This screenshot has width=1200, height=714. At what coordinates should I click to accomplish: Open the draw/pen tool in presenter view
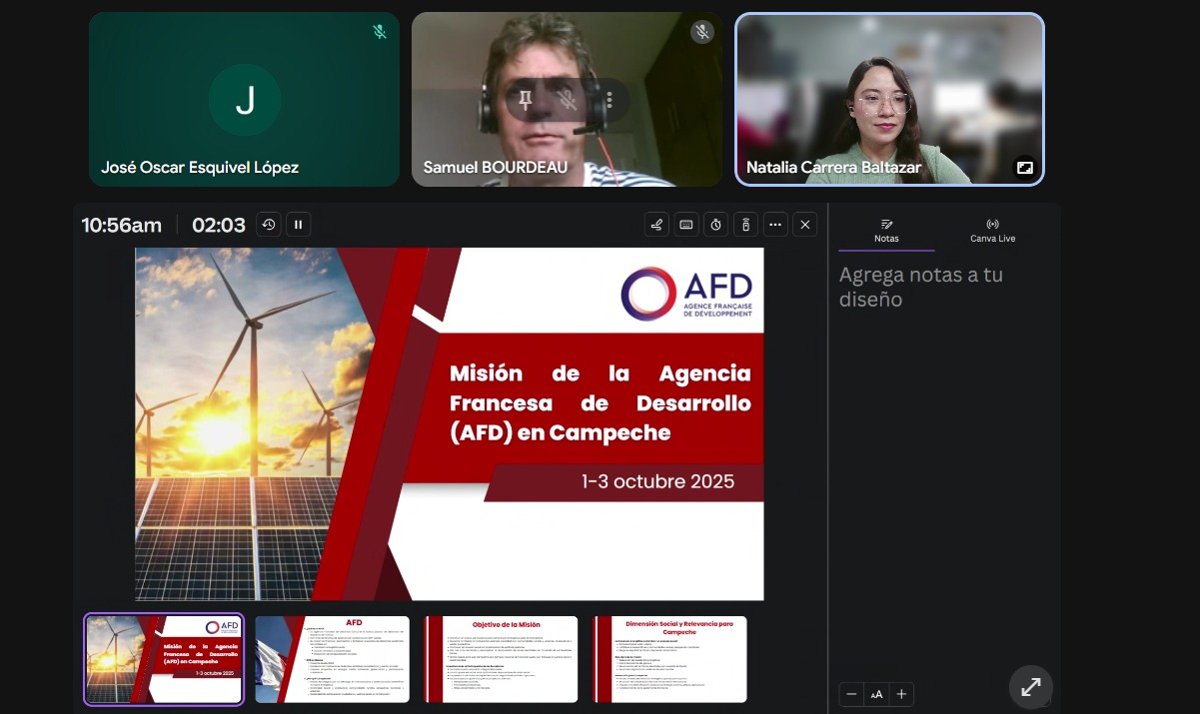657,225
